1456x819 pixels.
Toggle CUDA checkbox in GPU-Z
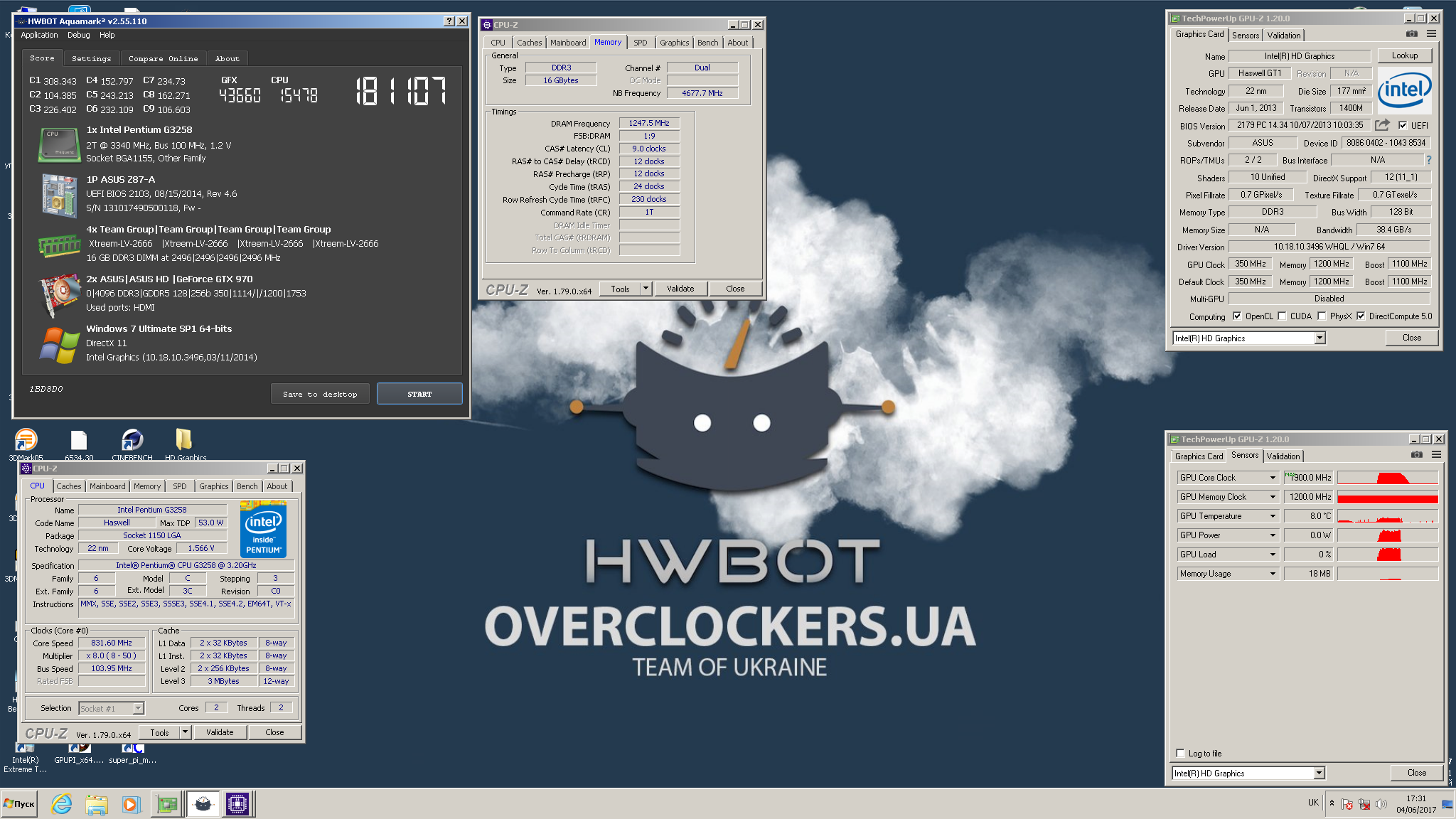pyautogui.click(x=1282, y=316)
